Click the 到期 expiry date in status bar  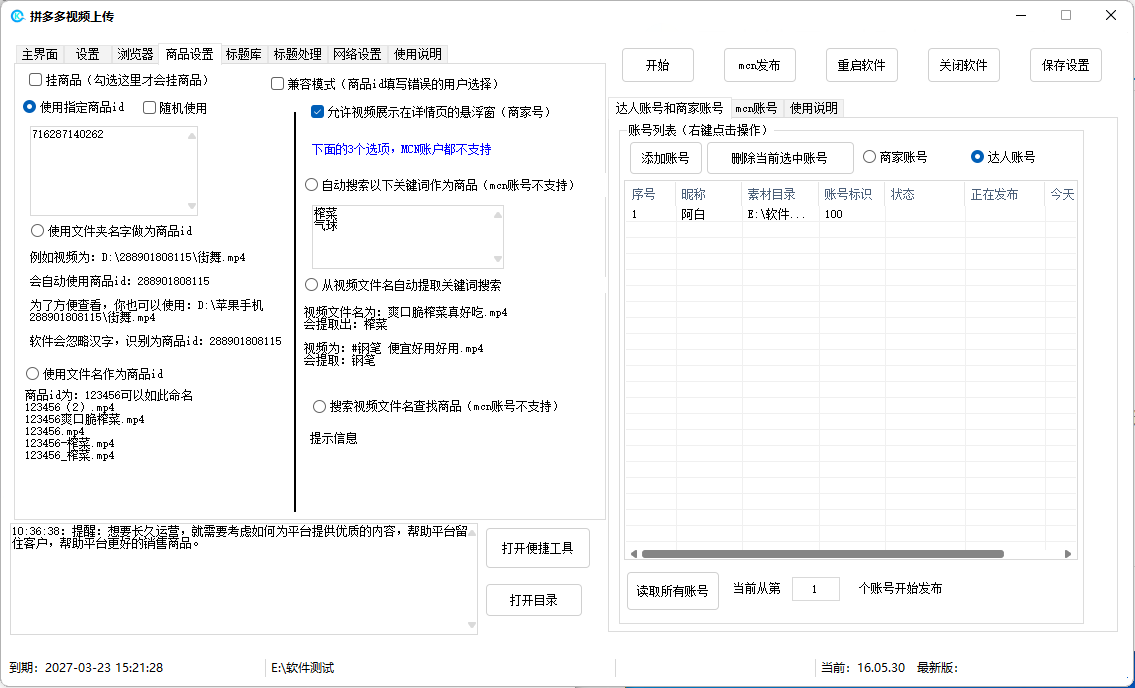(86, 668)
